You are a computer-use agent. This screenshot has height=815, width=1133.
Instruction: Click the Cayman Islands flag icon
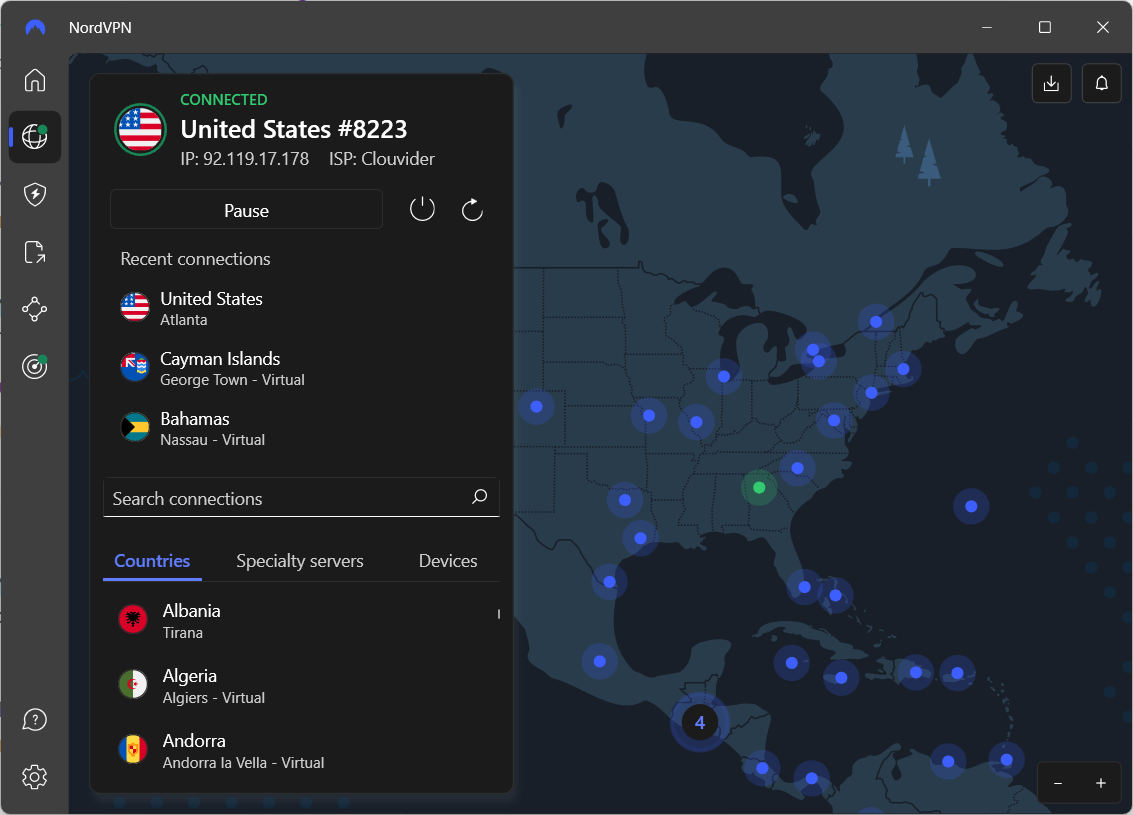135,367
